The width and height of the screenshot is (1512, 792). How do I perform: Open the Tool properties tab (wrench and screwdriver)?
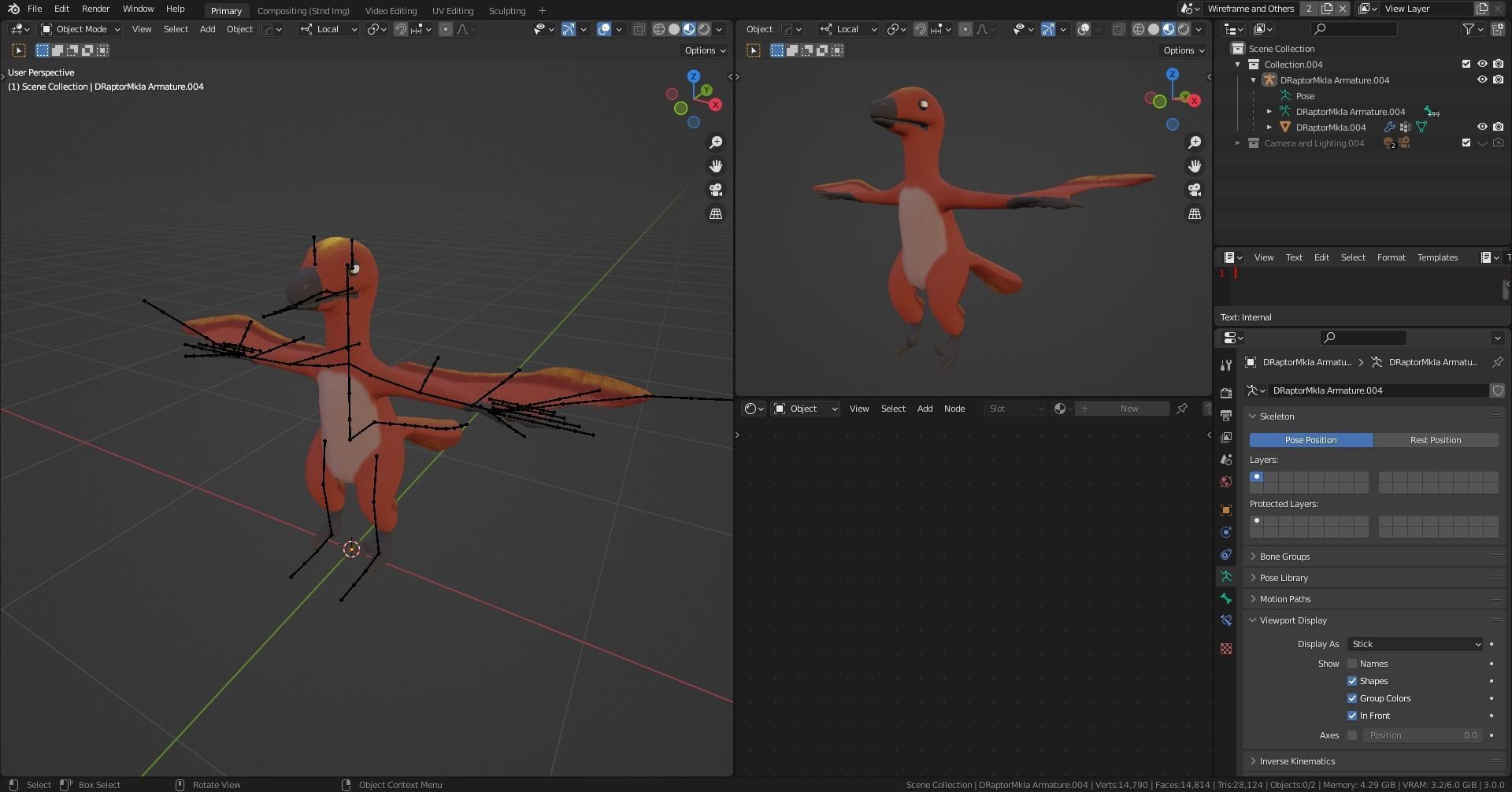(1226, 365)
